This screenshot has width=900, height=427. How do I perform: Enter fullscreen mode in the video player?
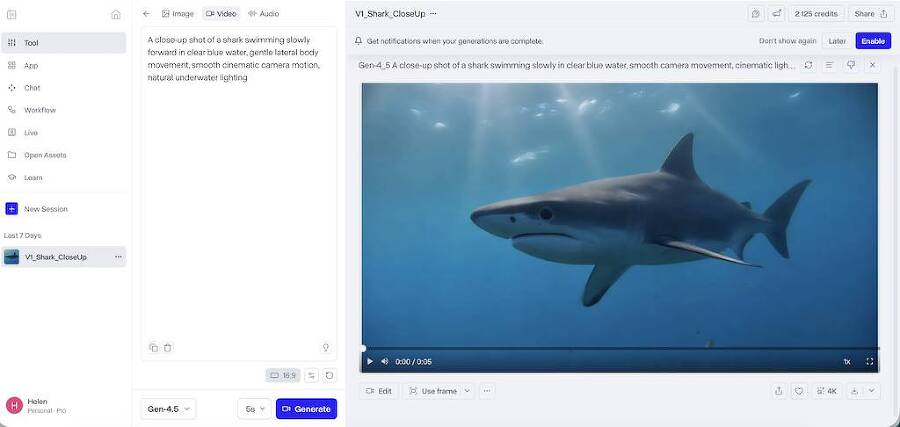[870, 361]
